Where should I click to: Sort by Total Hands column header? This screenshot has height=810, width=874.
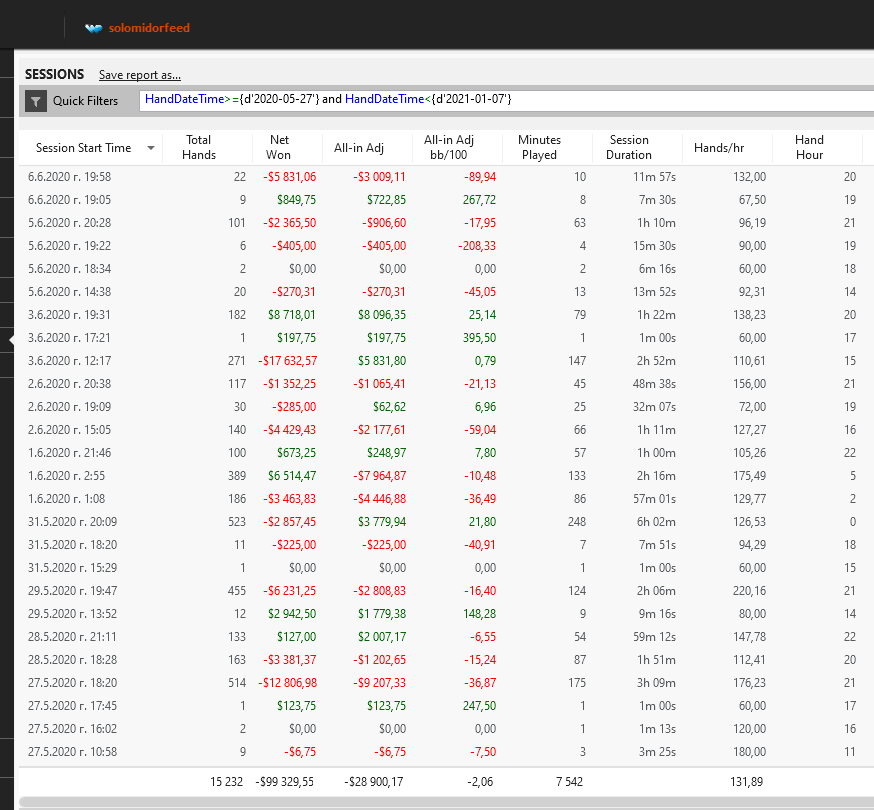[x=198, y=147]
